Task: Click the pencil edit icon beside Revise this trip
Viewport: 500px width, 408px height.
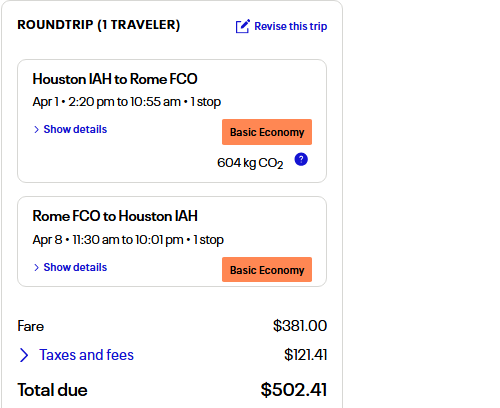Action: (x=243, y=26)
